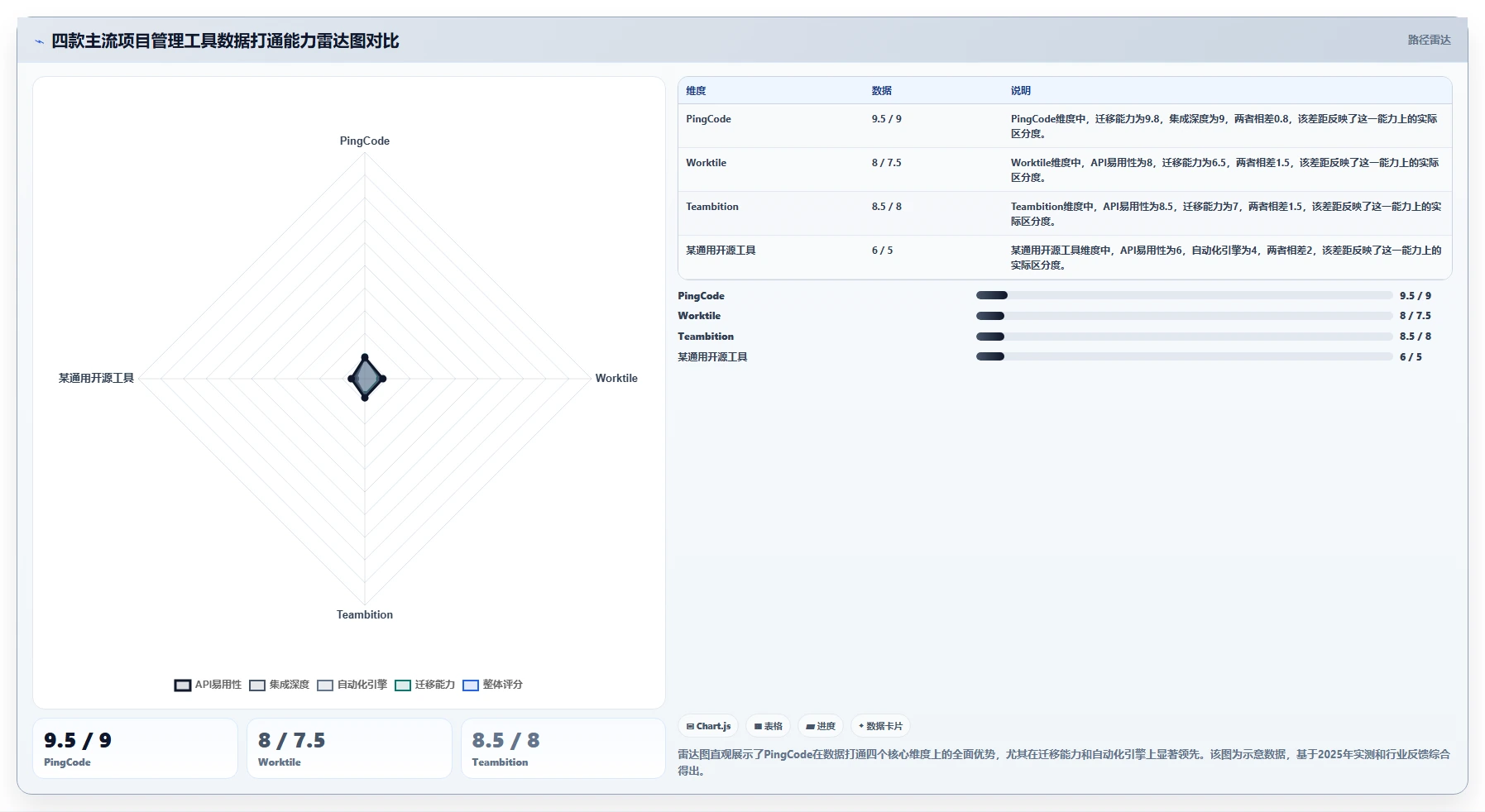Image resolution: width=1485 pixels, height=812 pixels.
Task: Click the chart title 四款主流项目管理工具数据打通能力雷达图对比
Action: click(225, 41)
